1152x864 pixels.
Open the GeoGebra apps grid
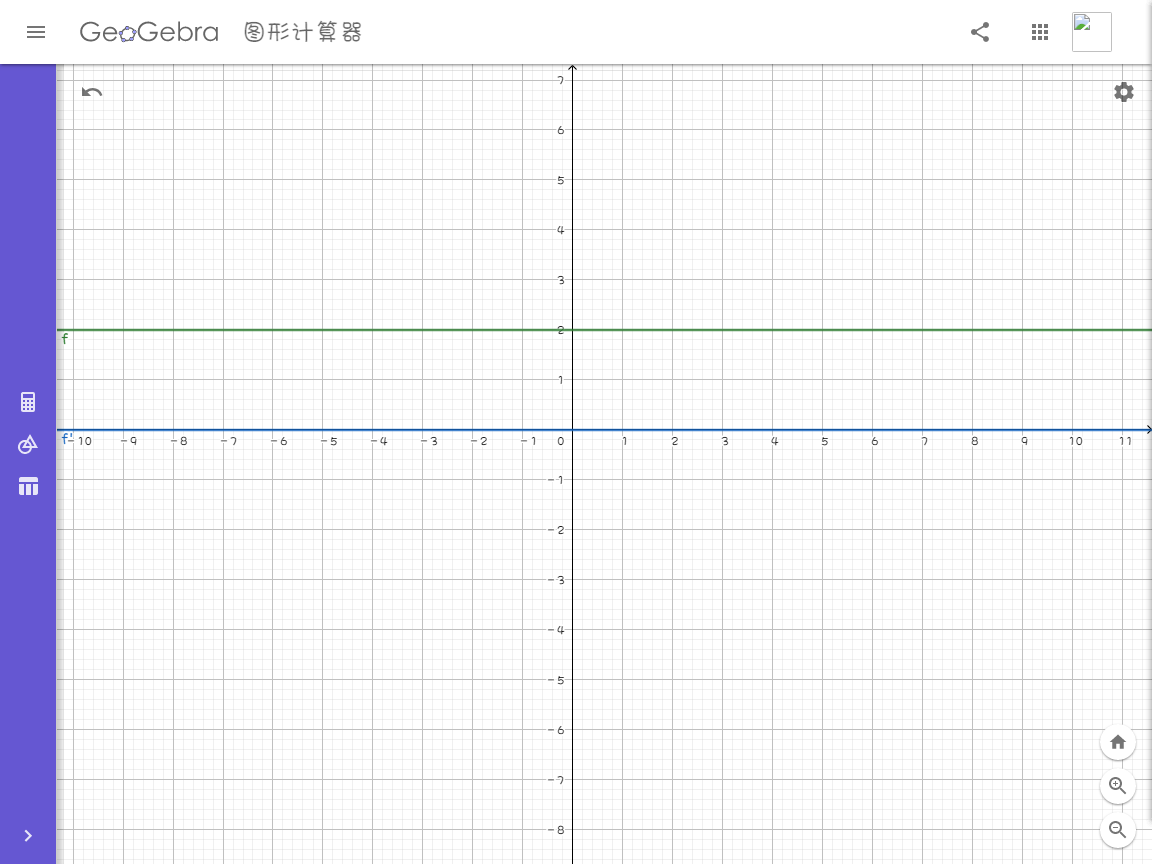(1040, 32)
